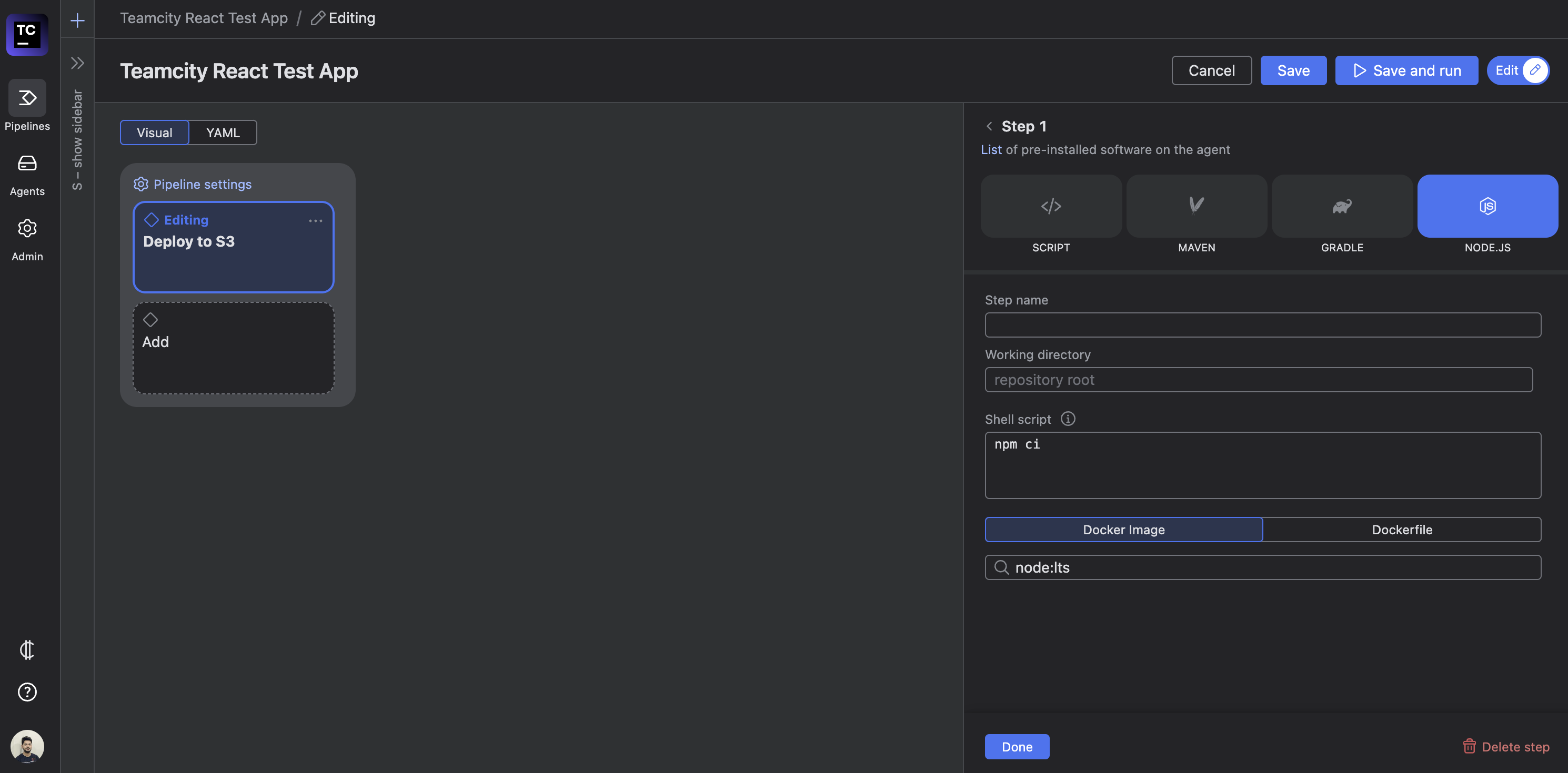Click the Editing breadcrumb pencil icon
Viewport: 1568px width, 773px height.
[318, 18]
